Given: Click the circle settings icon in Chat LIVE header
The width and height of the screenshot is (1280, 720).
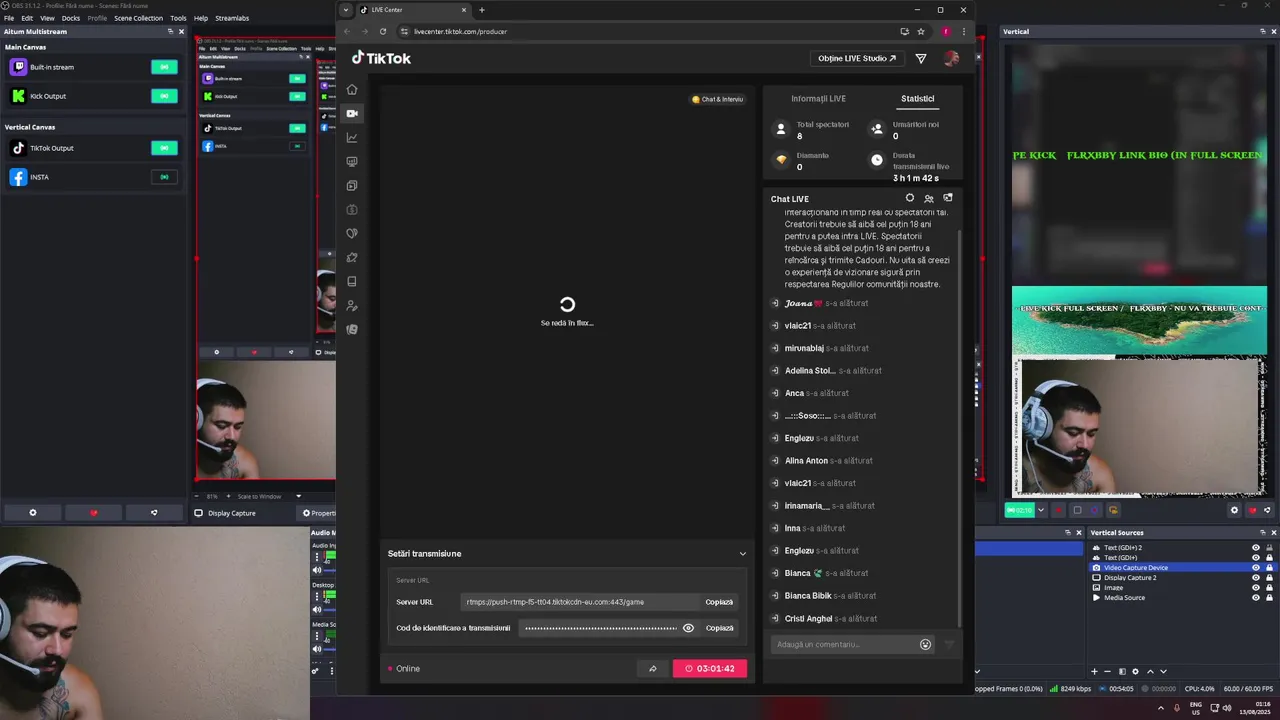Looking at the screenshot, I should (x=910, y=198).
